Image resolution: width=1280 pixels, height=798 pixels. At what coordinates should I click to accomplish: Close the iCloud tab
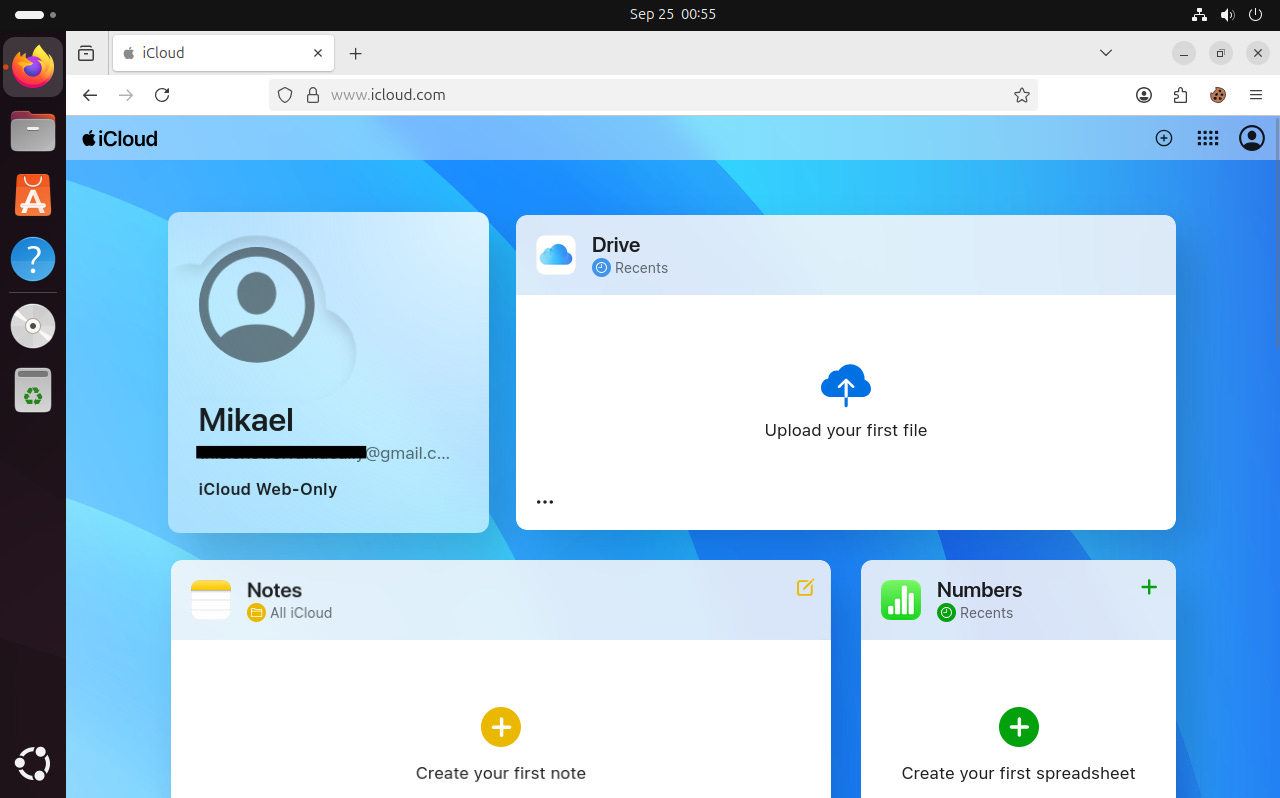[318, 53]
